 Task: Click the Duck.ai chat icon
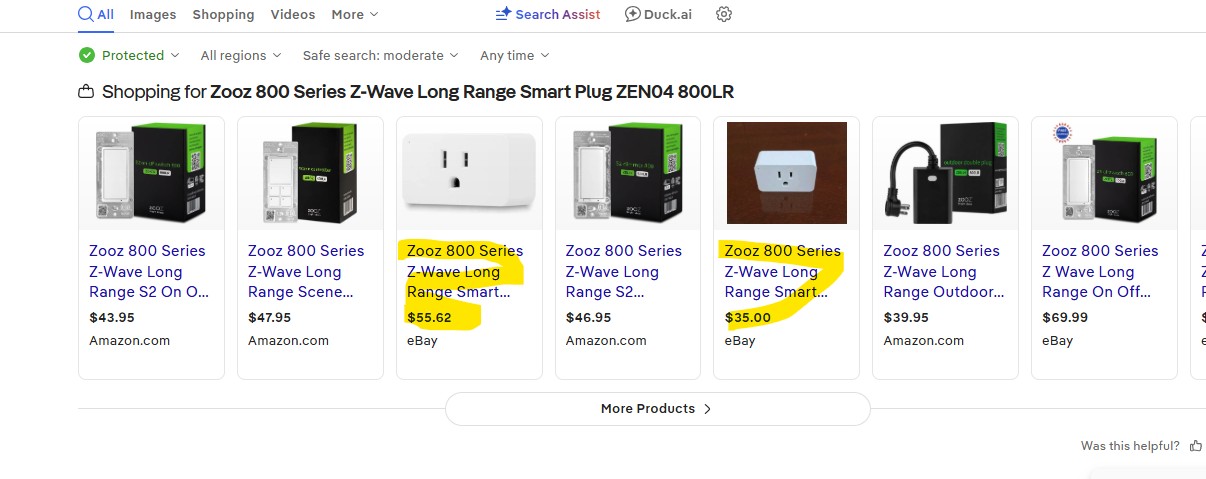click(633, 14)
